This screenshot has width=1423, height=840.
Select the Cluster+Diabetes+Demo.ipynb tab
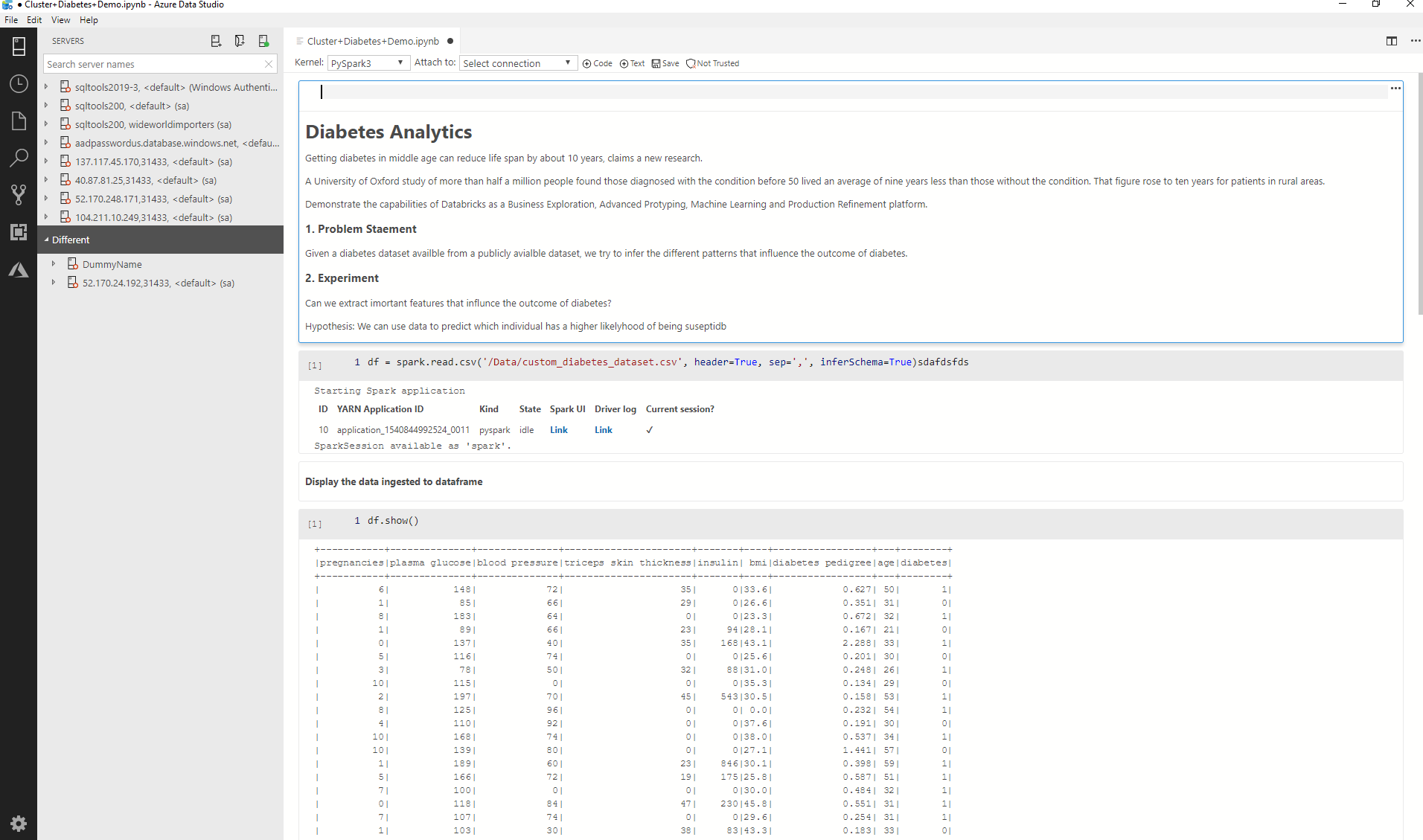tap(371, 41)
